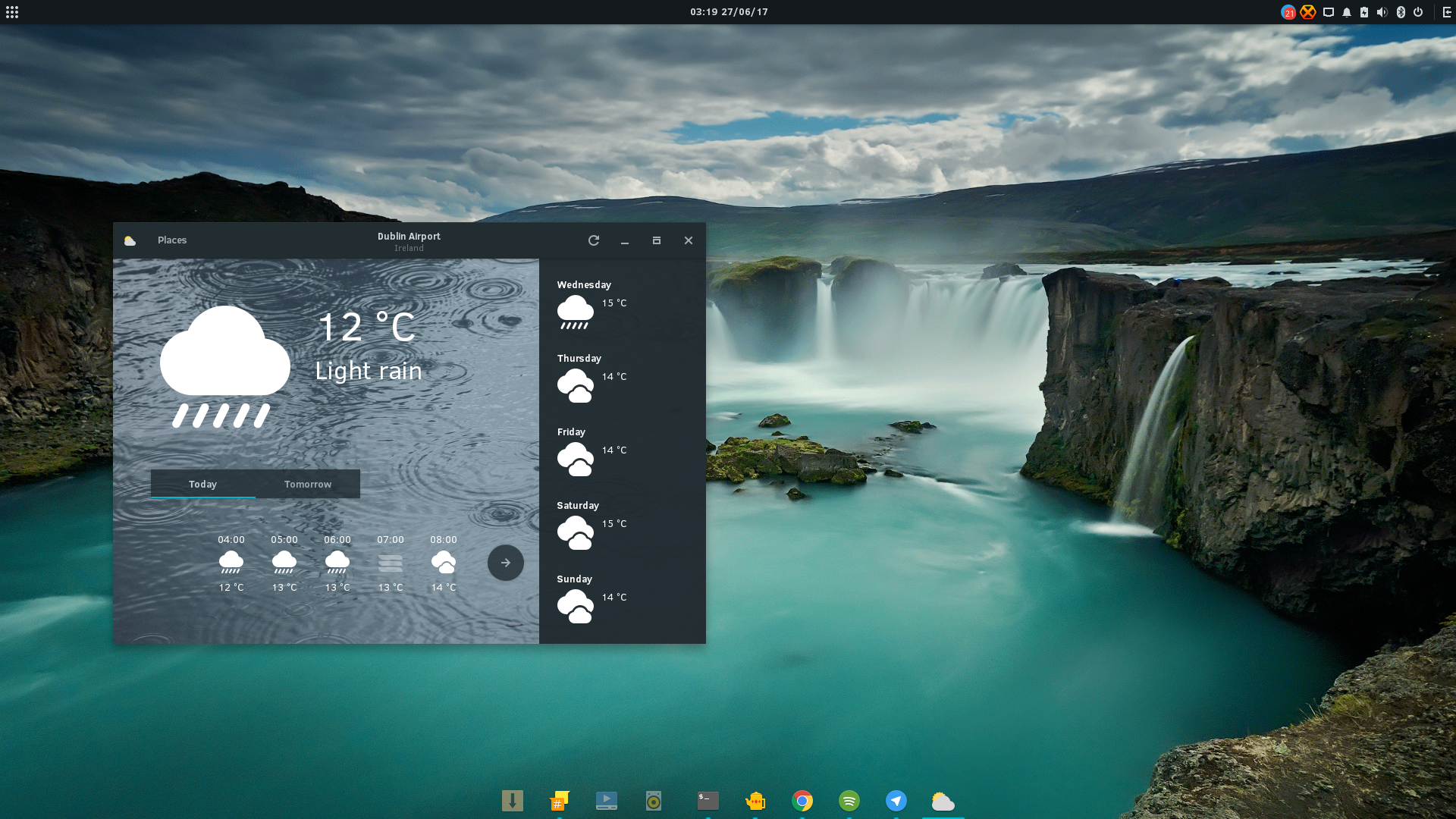This screenshot has width=1456, height=819.
Task: Open the hashtag chat app in the dock
Action: [x=560, y=801]
